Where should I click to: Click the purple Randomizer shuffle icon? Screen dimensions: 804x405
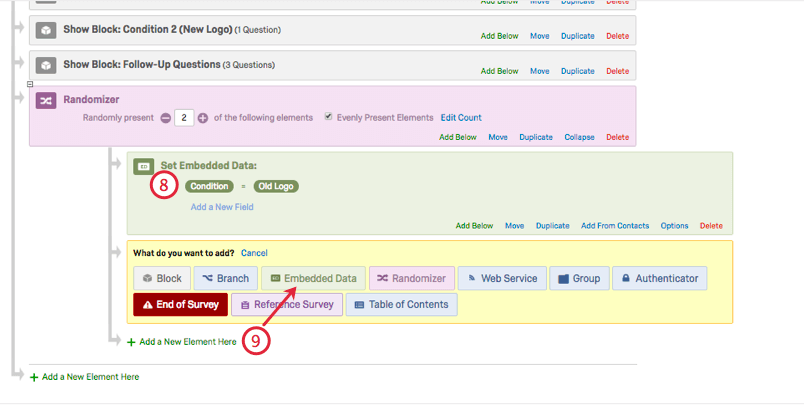coord(46,100)
